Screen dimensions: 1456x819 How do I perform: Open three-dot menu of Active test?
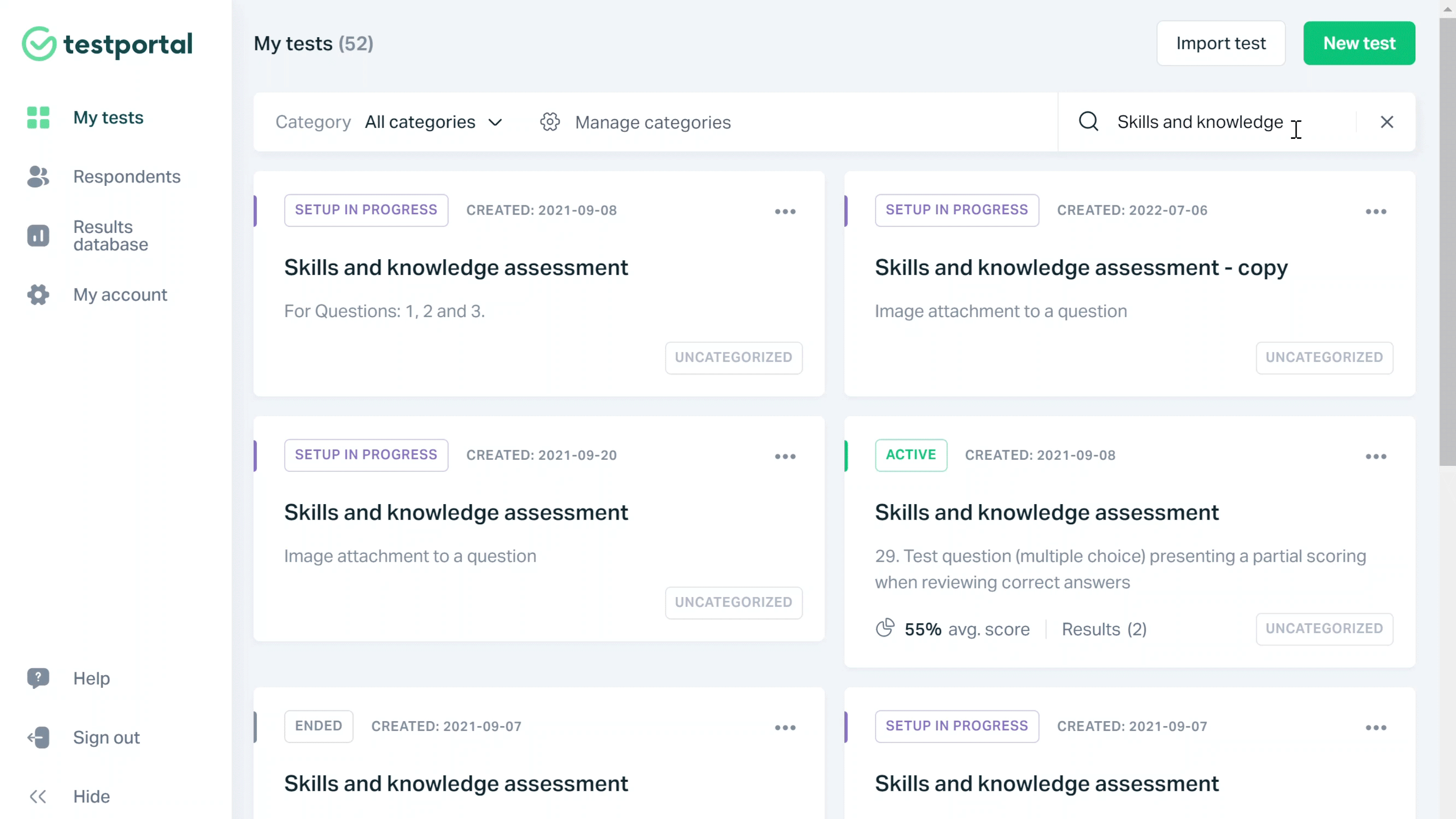(x=1376, y=456)
